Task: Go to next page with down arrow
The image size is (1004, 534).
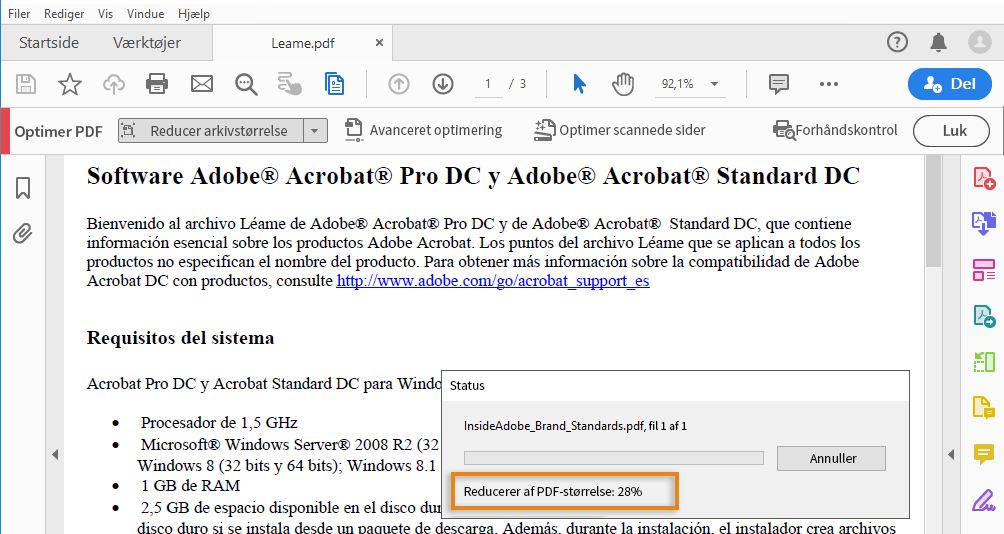Action: 443,84
